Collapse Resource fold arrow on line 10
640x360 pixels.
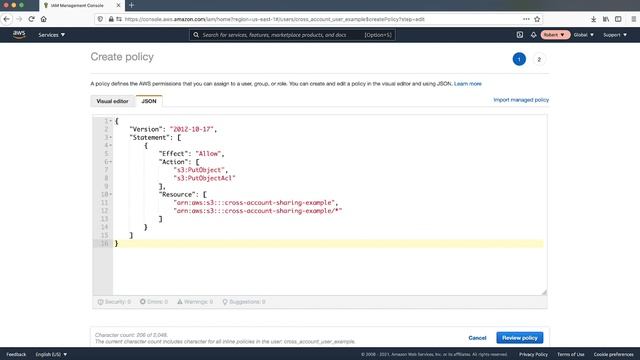(x=111, y=195)
